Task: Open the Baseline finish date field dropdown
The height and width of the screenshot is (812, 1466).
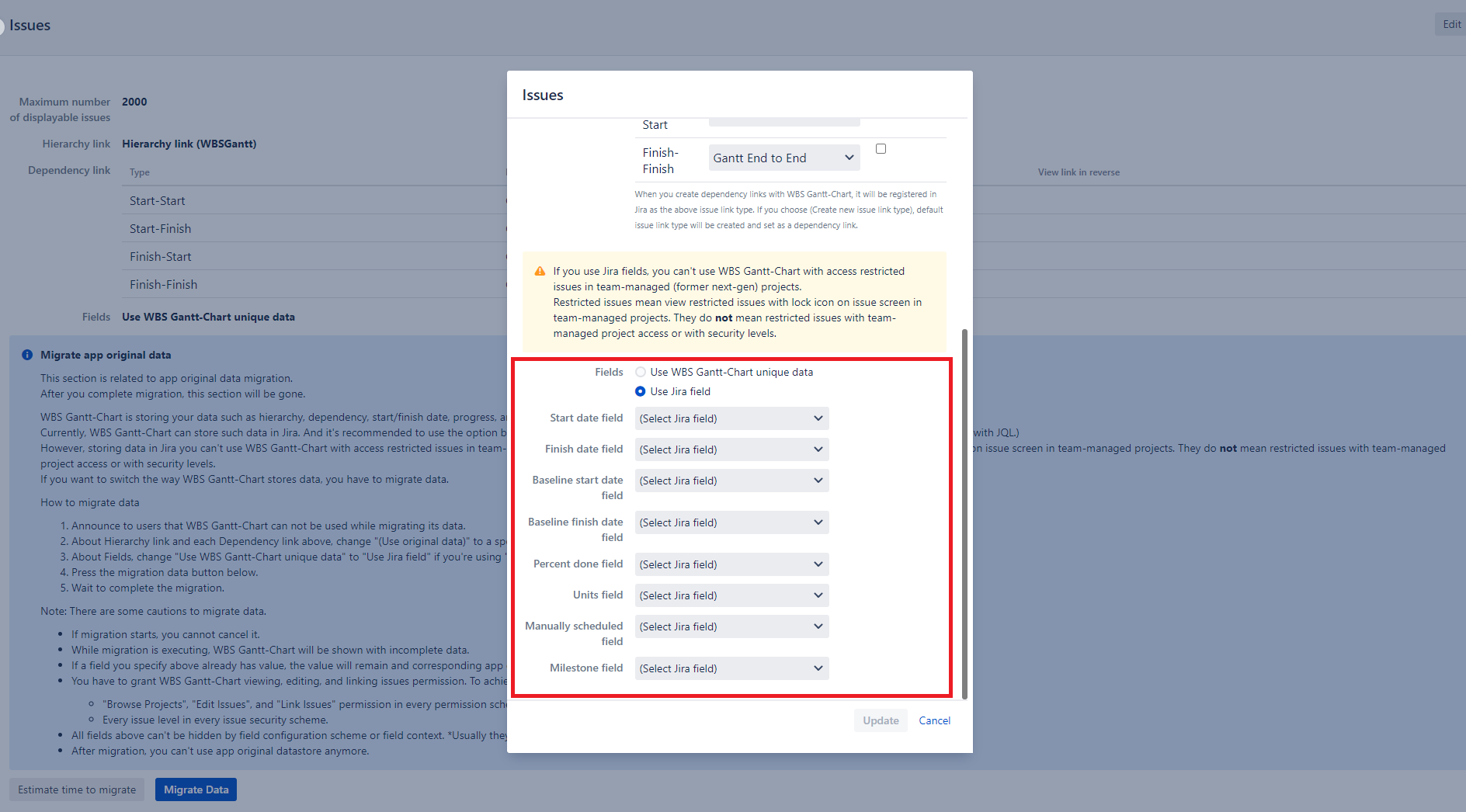Action: click(x=731, y=523)
